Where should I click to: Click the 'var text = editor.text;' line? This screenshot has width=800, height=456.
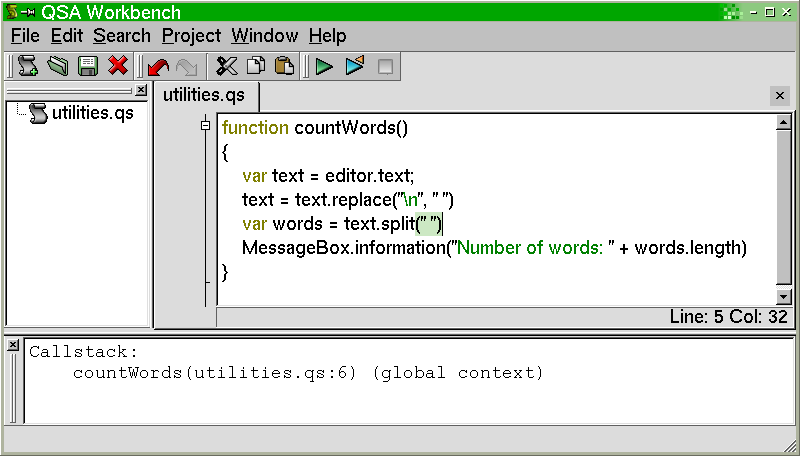328,176
